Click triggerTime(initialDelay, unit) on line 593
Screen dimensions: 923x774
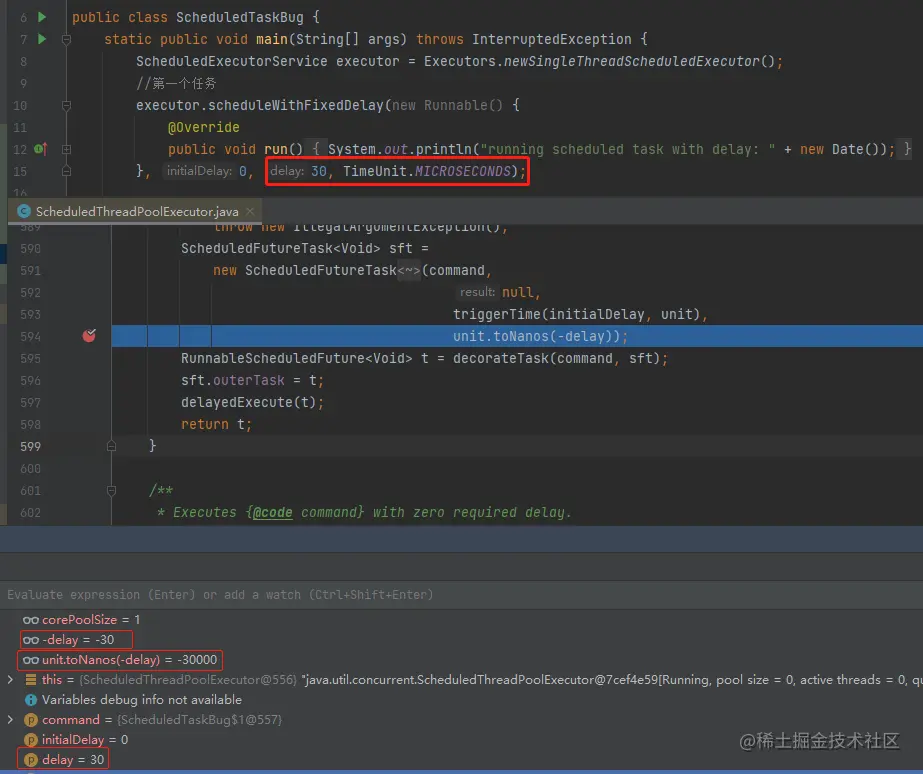coord(576,314)
